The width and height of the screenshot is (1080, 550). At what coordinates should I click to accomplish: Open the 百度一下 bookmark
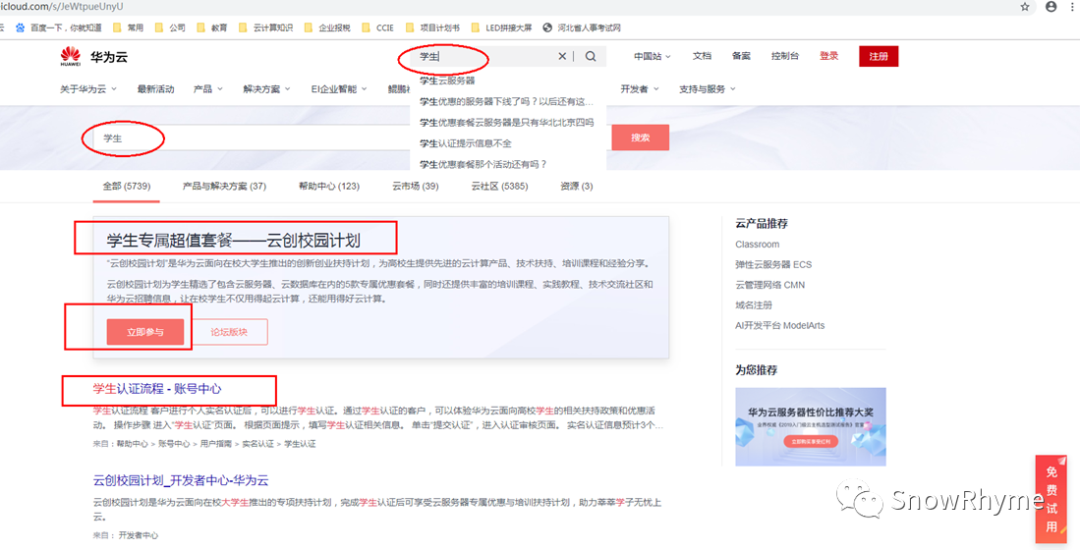click(x=59, y=28)
